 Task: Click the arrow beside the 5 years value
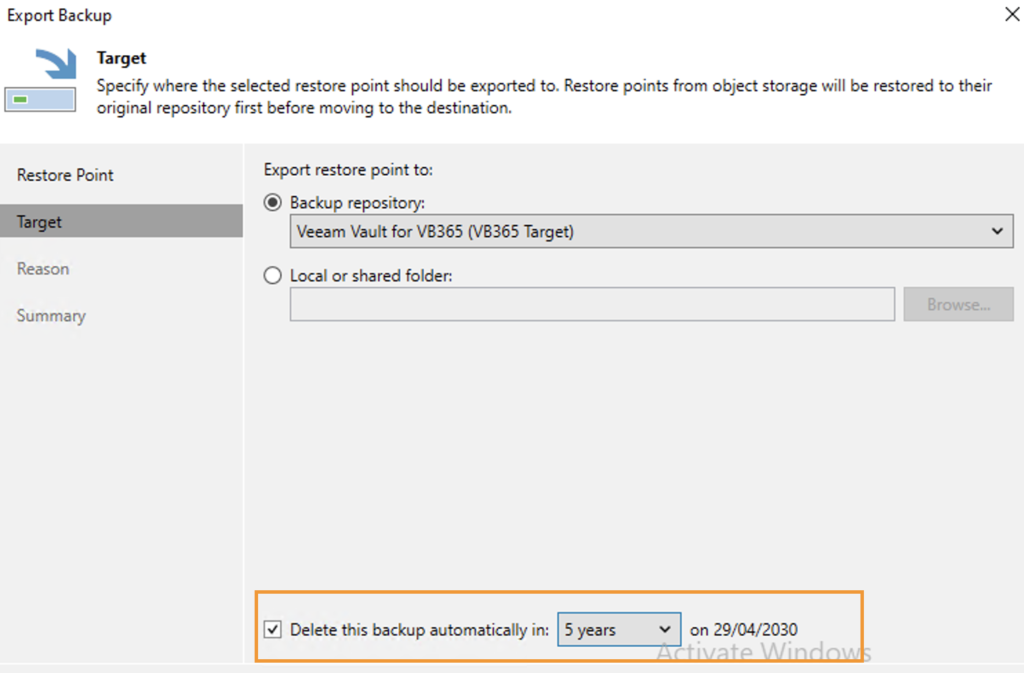[x=665, y=630]
